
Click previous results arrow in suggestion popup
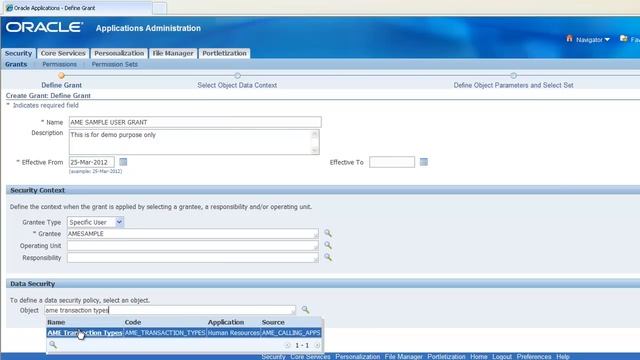[288, 345]
